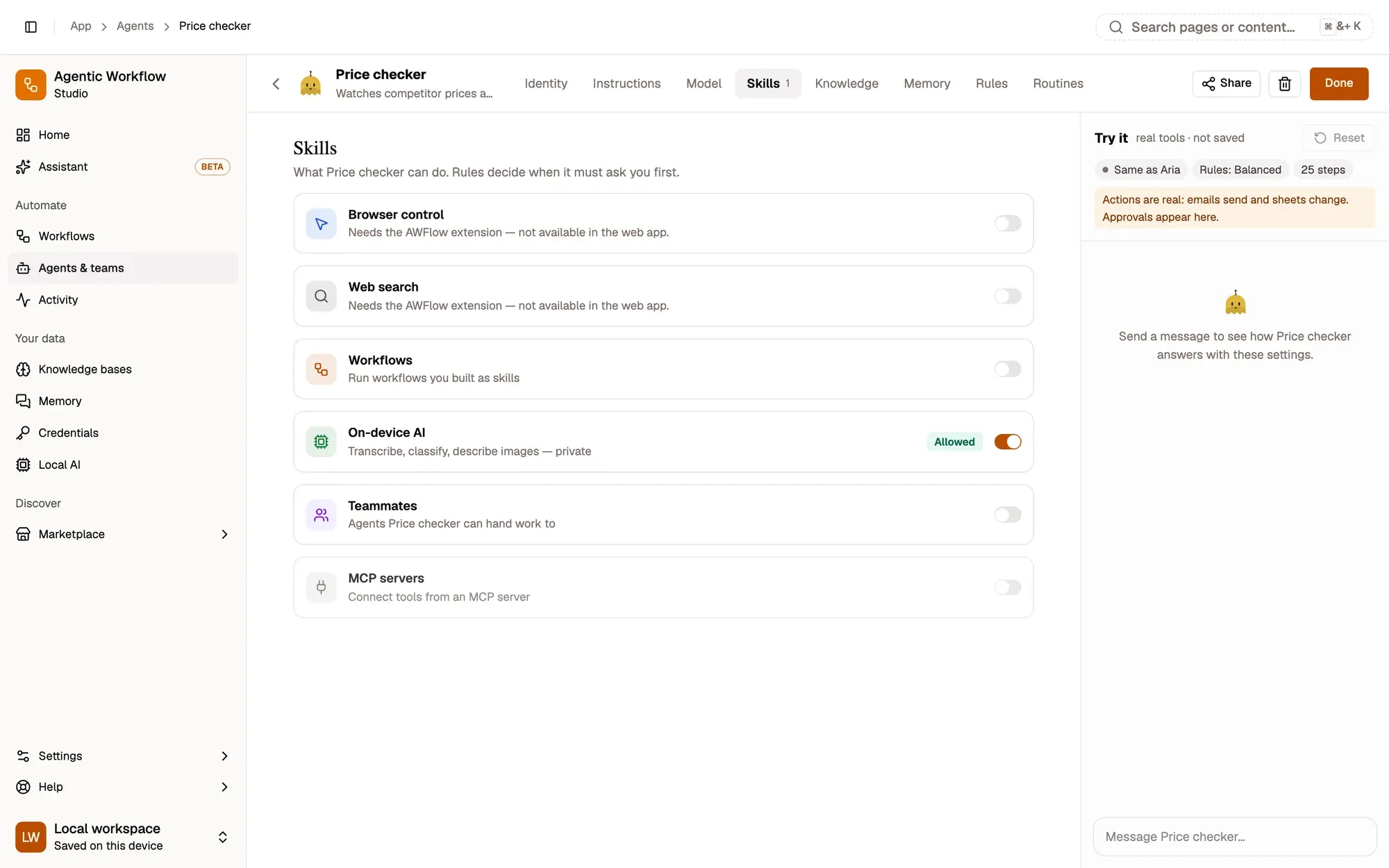Screen dimensions: 1389x868
Task: Switch to the Identity tab
Action: point(546,83)
